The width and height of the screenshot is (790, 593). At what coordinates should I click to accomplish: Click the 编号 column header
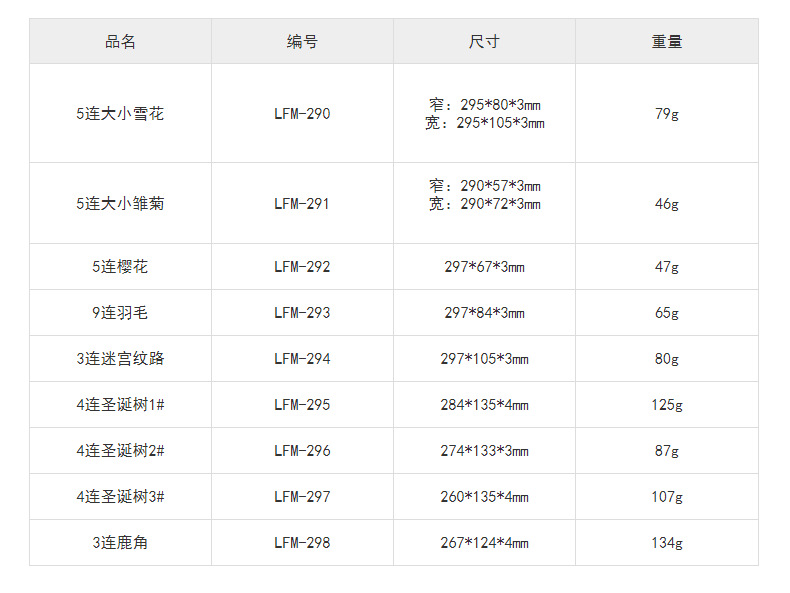[302, 42]
